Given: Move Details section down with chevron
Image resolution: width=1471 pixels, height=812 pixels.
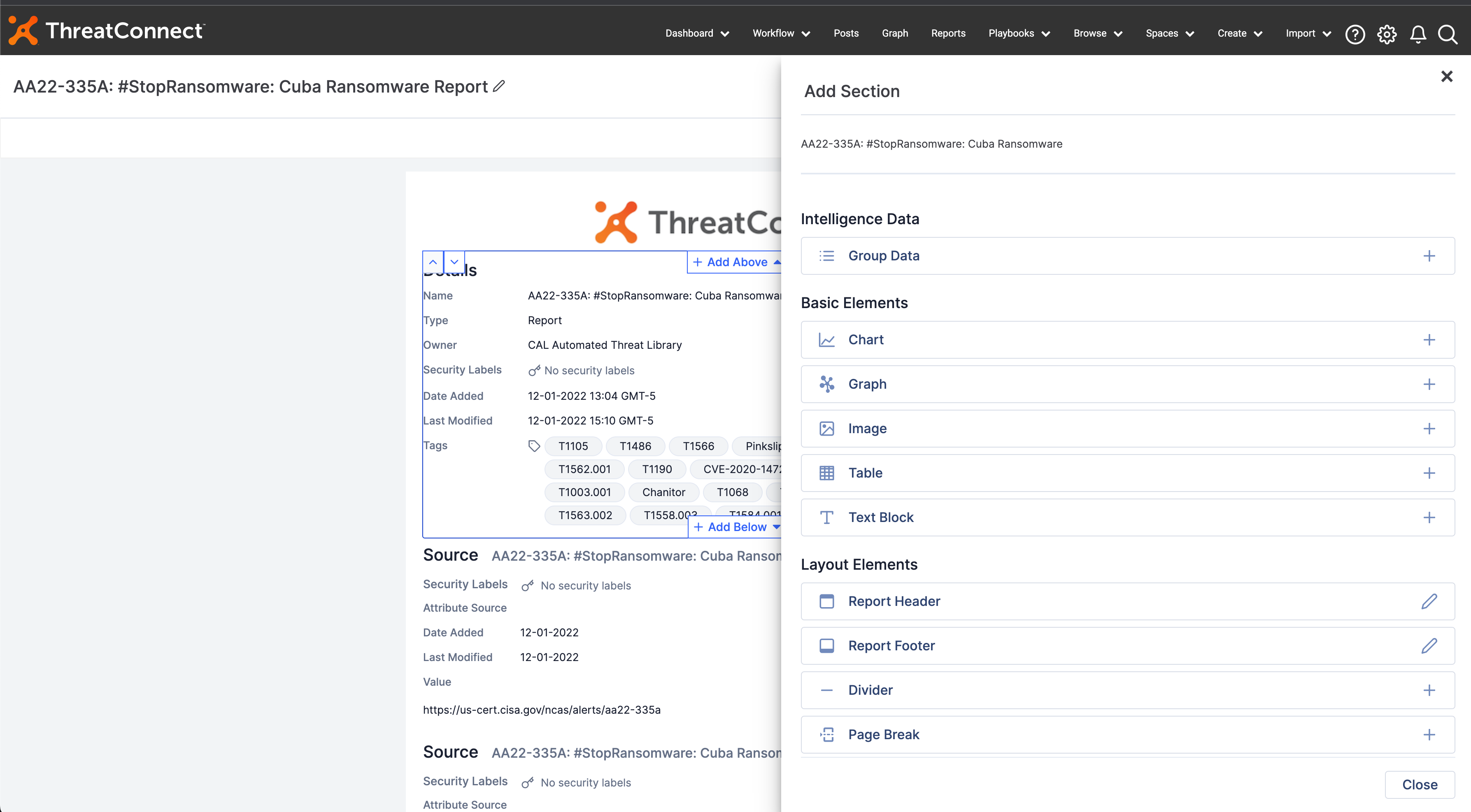Looking at the screenshot, I should coord(454,262).
